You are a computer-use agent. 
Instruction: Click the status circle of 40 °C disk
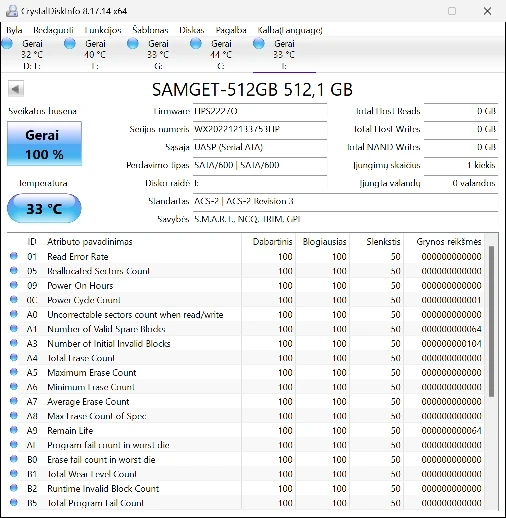click(x=70, y=43)
